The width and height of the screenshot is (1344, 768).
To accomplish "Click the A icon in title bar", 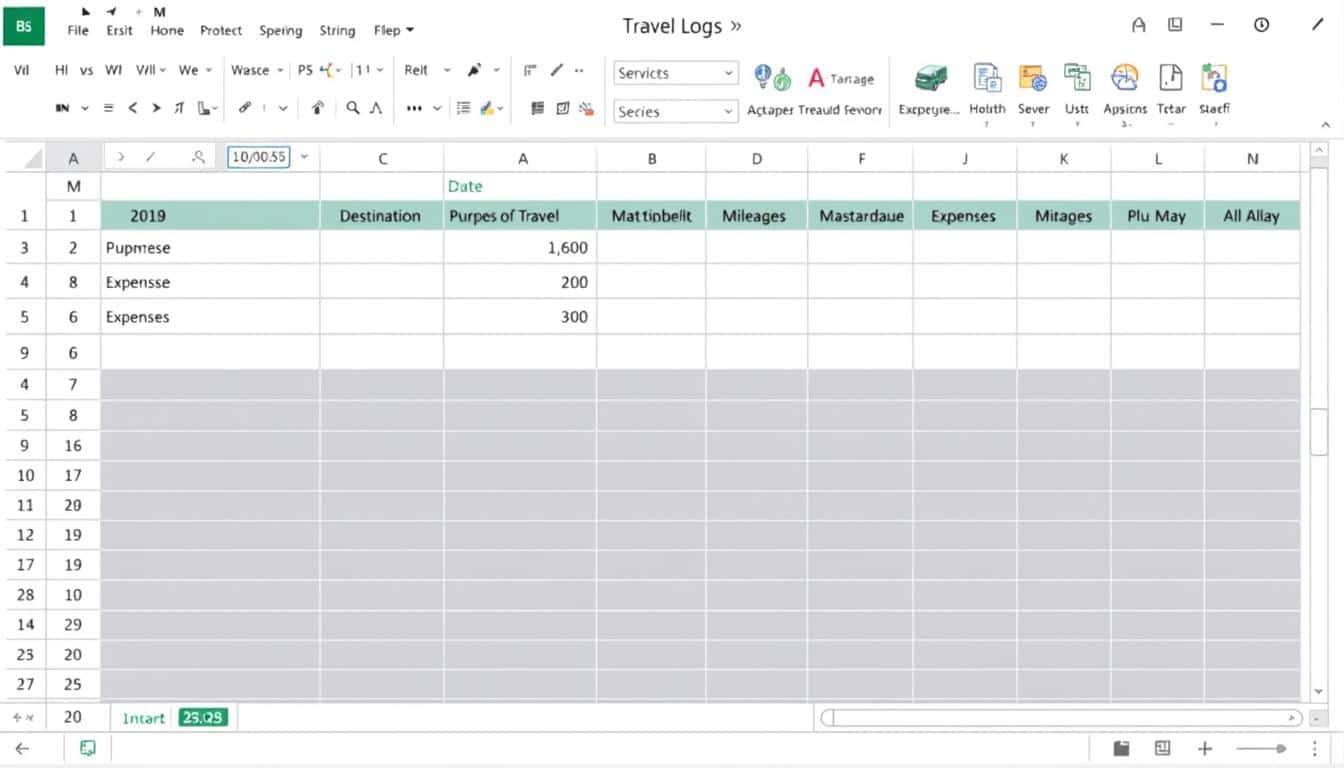I will click(x=1138, y=26).
